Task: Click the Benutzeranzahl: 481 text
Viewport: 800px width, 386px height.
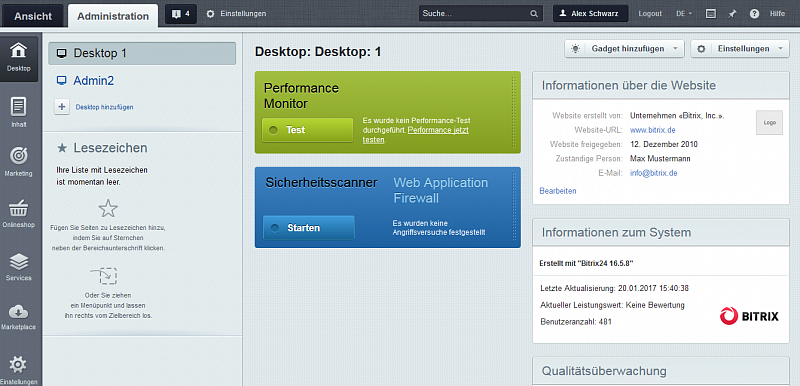Action: tap(576, 322)
